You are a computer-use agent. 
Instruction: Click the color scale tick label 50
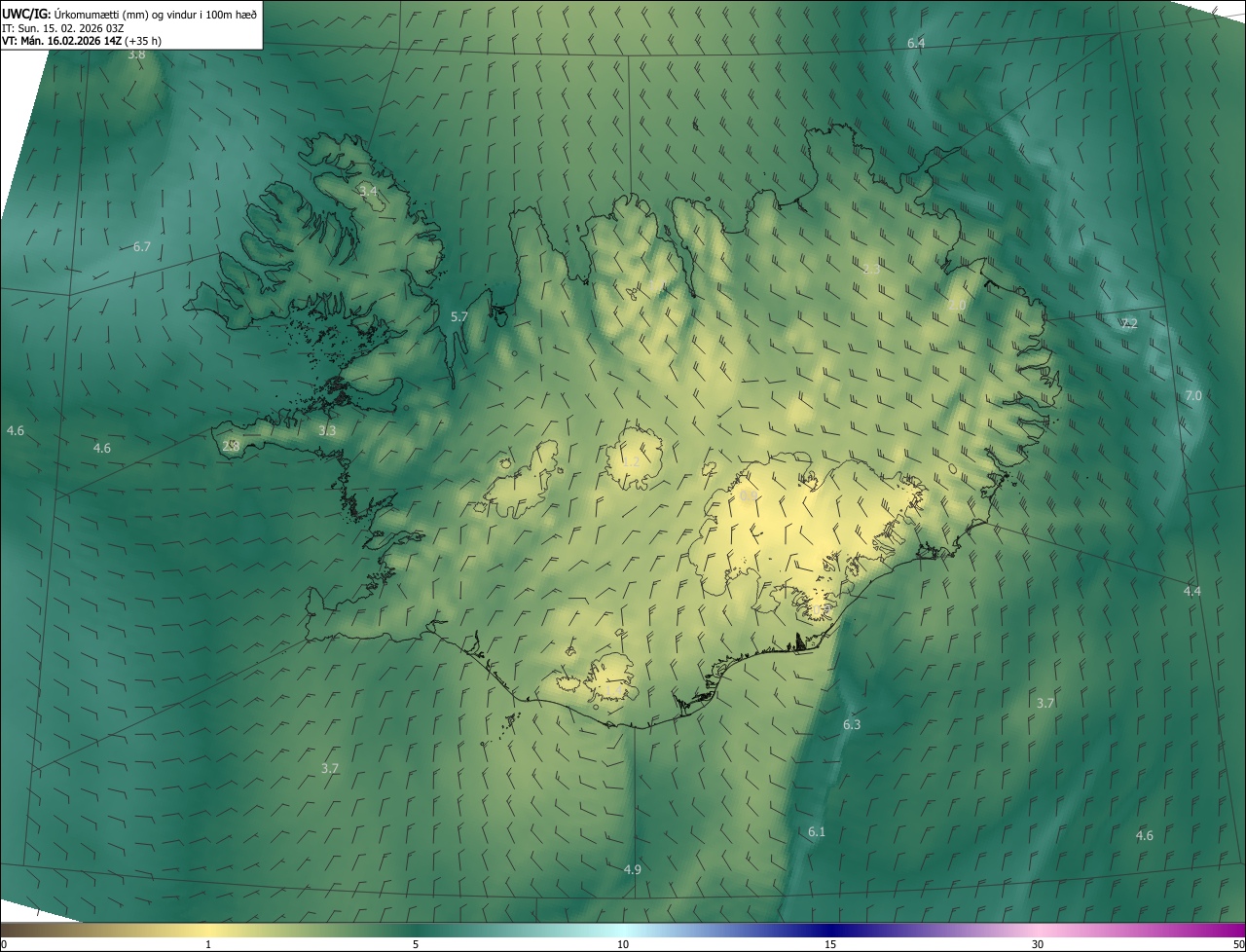(1238, 944)
